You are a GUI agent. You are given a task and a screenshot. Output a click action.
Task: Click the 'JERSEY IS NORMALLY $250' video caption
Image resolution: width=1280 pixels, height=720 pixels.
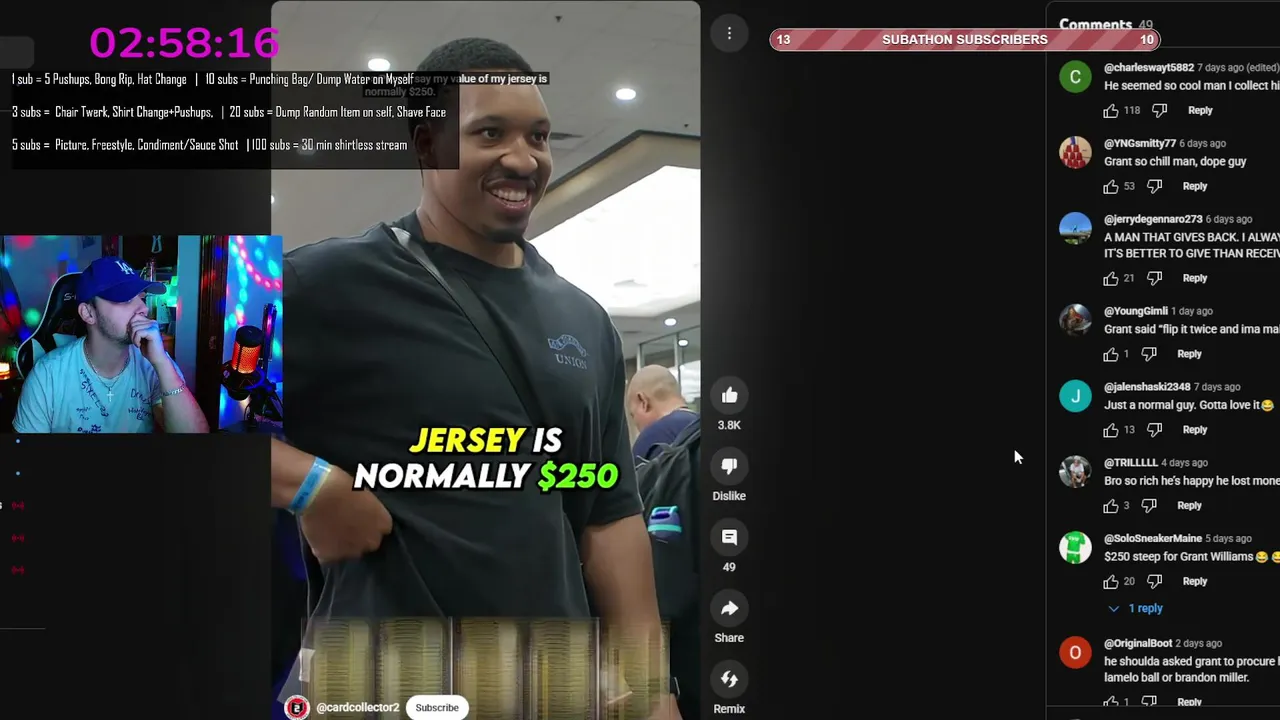click(x=486, y=459)
